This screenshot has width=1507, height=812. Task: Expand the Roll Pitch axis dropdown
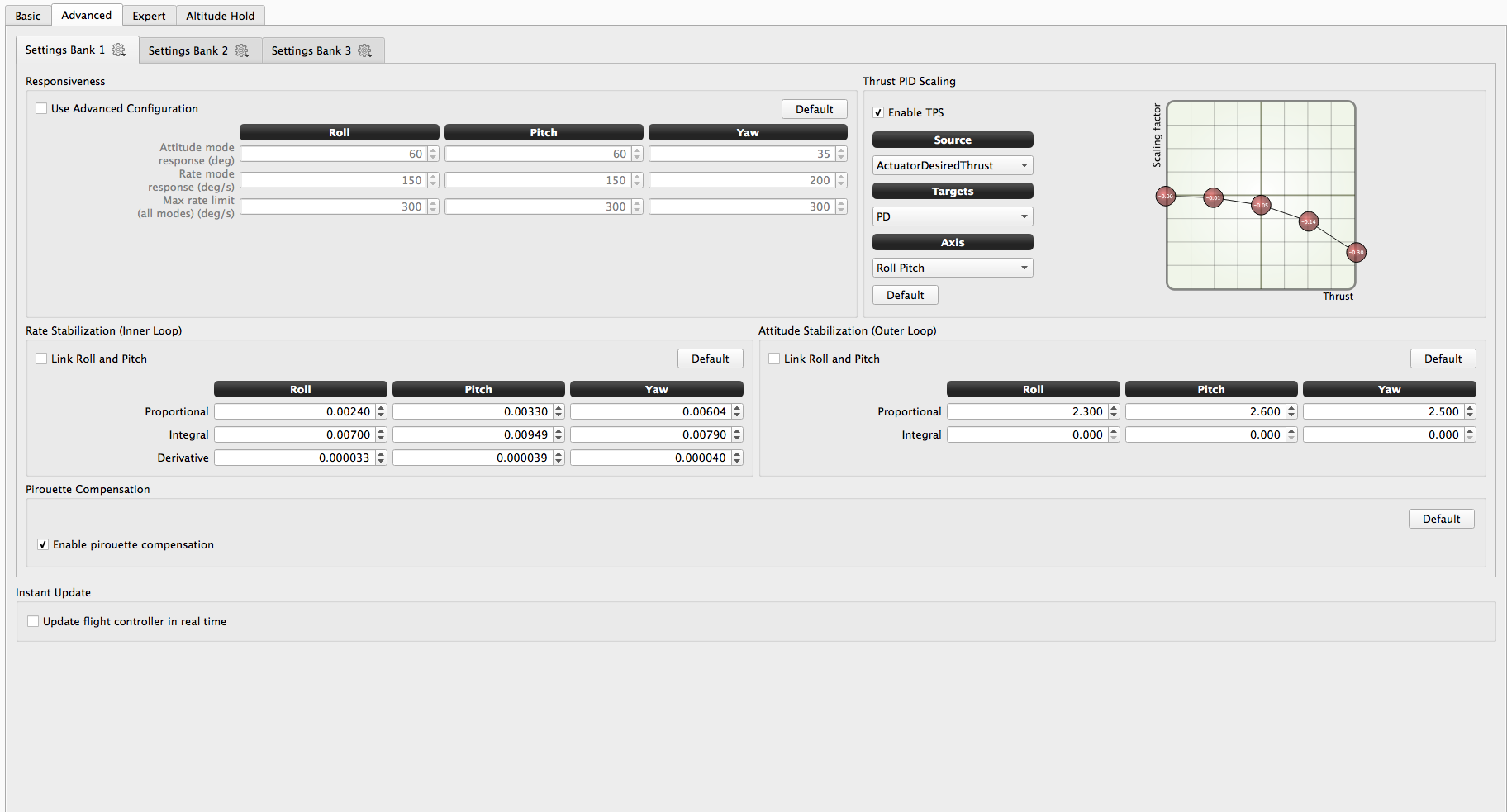pyautogui.click(x=952, y=268)
